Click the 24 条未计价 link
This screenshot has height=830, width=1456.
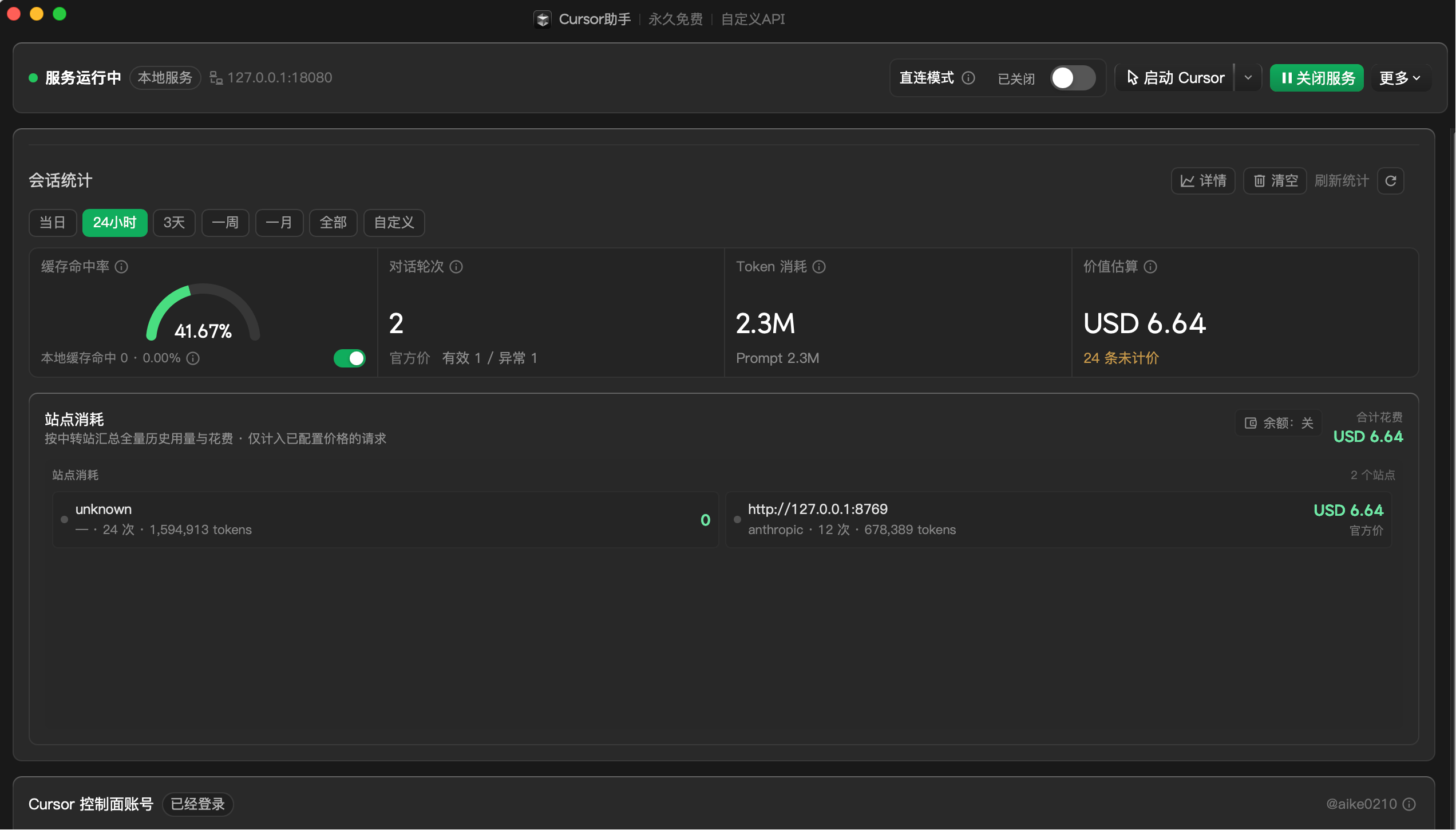1121,358
